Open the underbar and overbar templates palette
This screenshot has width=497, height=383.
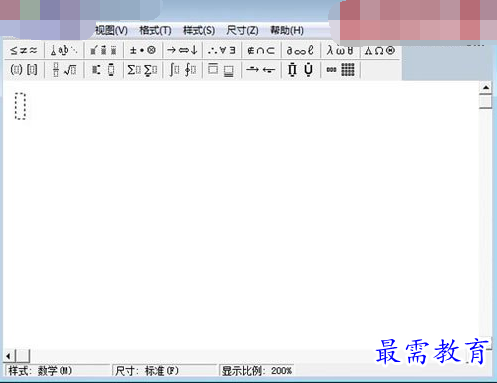click(222, 70)
